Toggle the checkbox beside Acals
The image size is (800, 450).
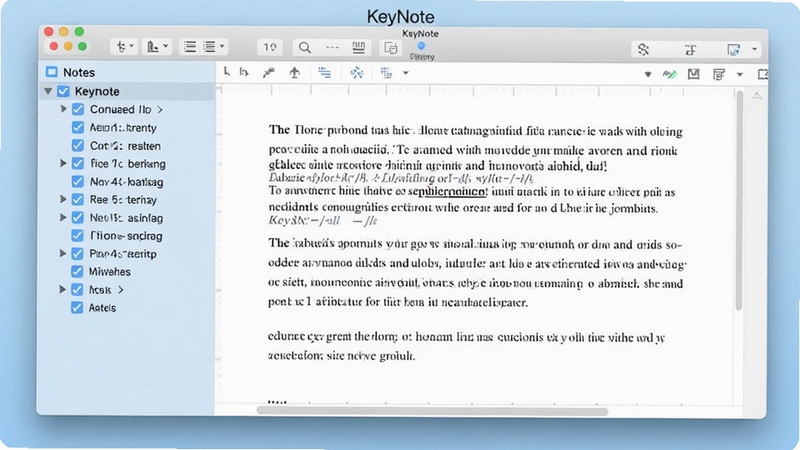pyautogui.click(x=77, y=290)
